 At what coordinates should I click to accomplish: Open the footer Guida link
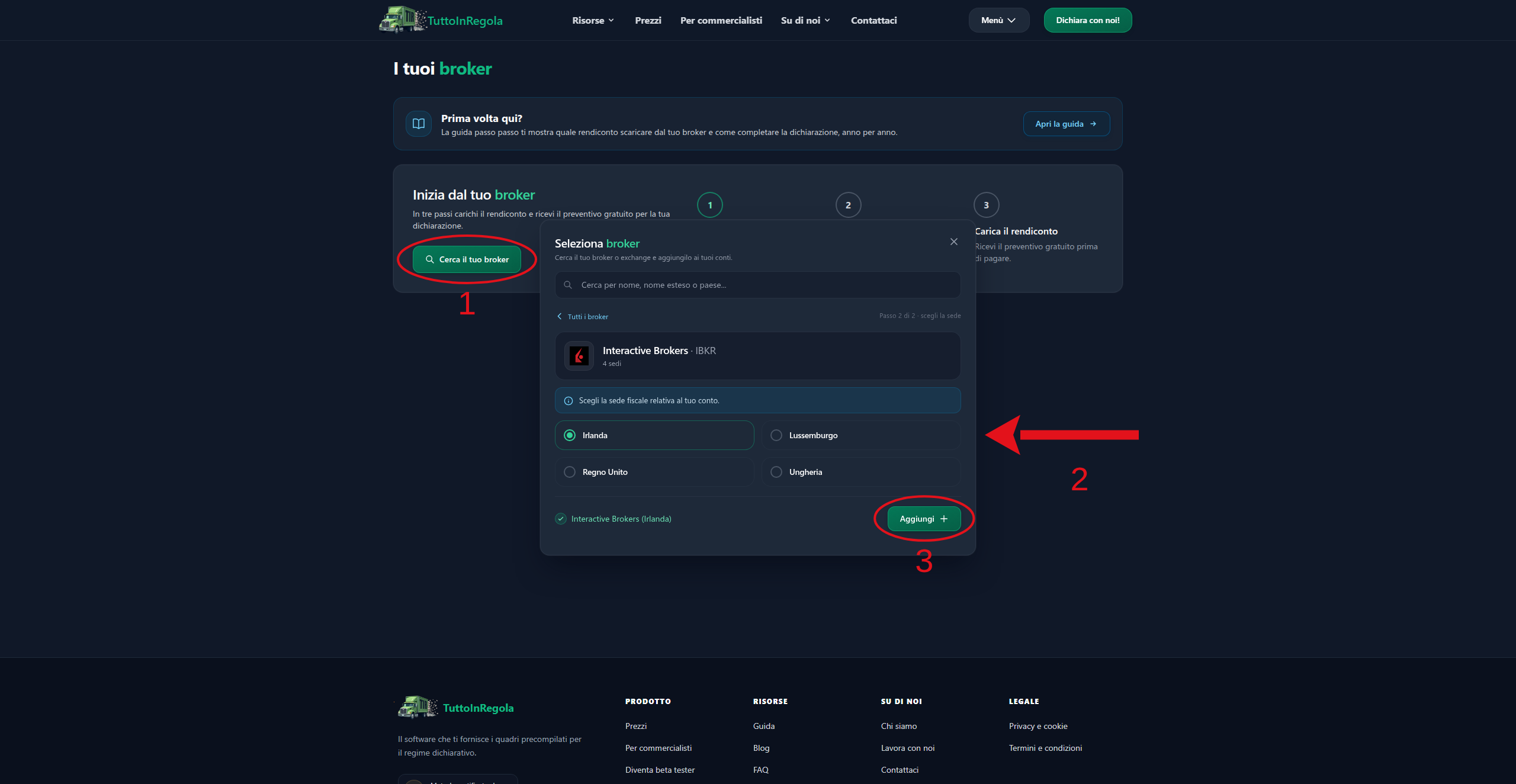[x=763, y=726]
